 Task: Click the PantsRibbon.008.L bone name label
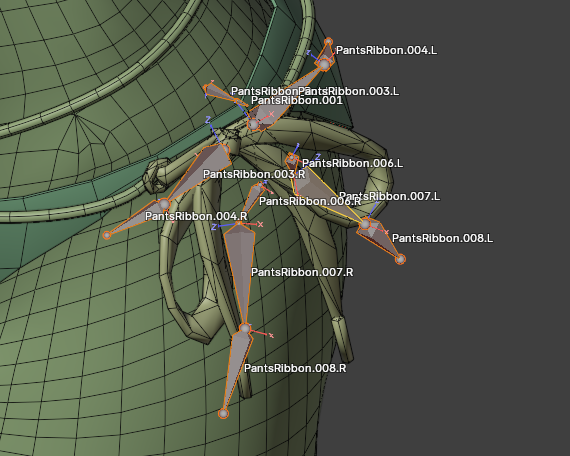(442, 239)
